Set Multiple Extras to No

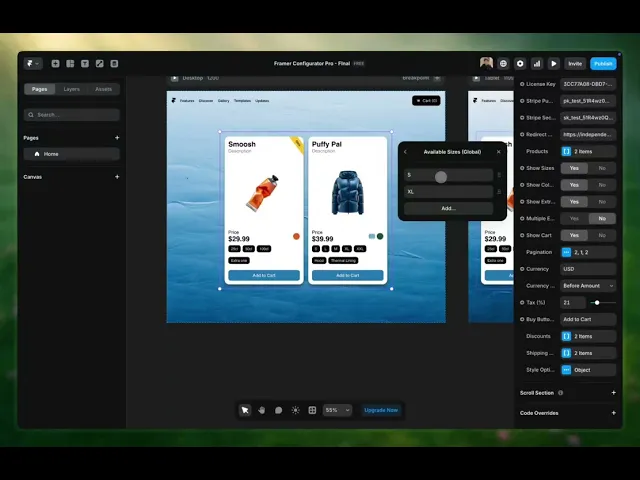pyautogui.click(x=602, y=218)
